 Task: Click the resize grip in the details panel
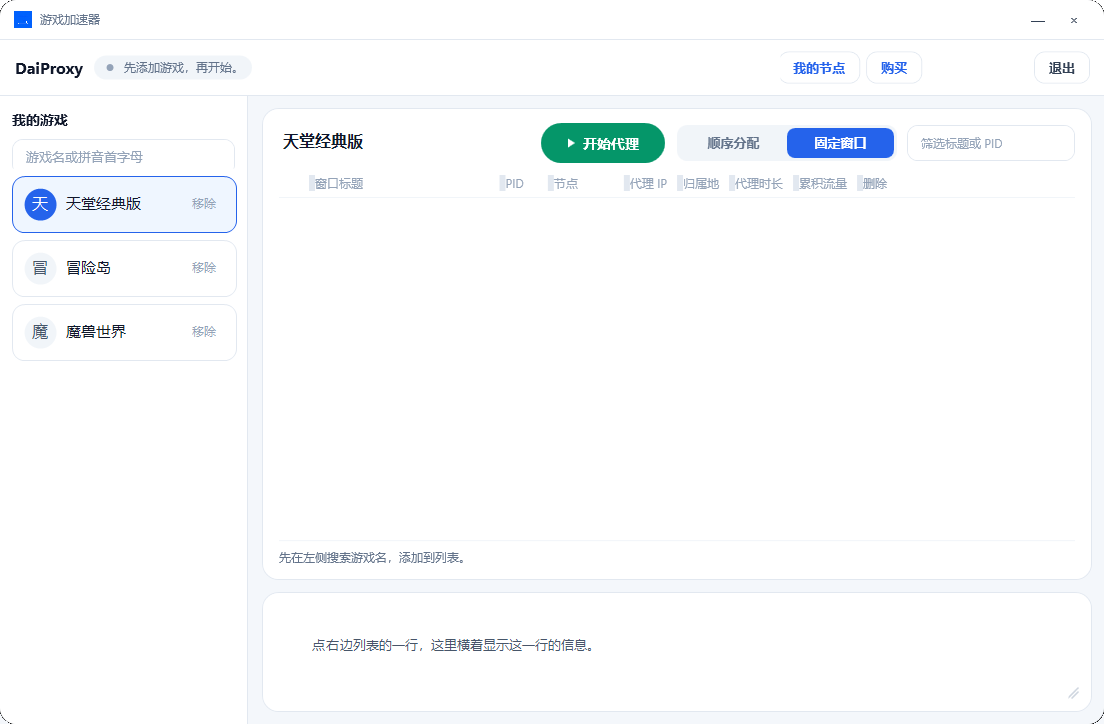tap(1073, 693)
